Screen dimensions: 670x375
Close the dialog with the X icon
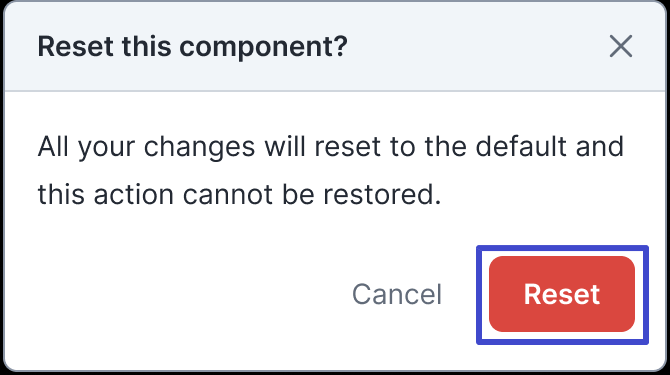pos(620,46)
